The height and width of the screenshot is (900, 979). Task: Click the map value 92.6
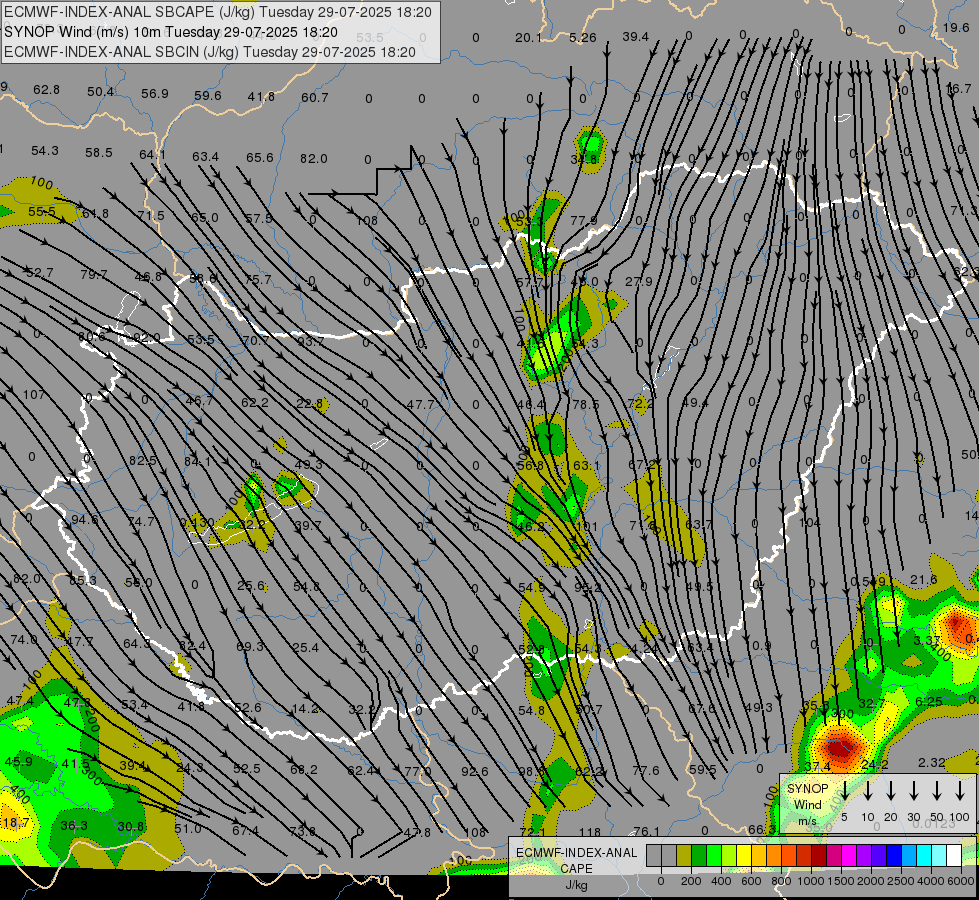pyautogui.click(x=475, y=771)
